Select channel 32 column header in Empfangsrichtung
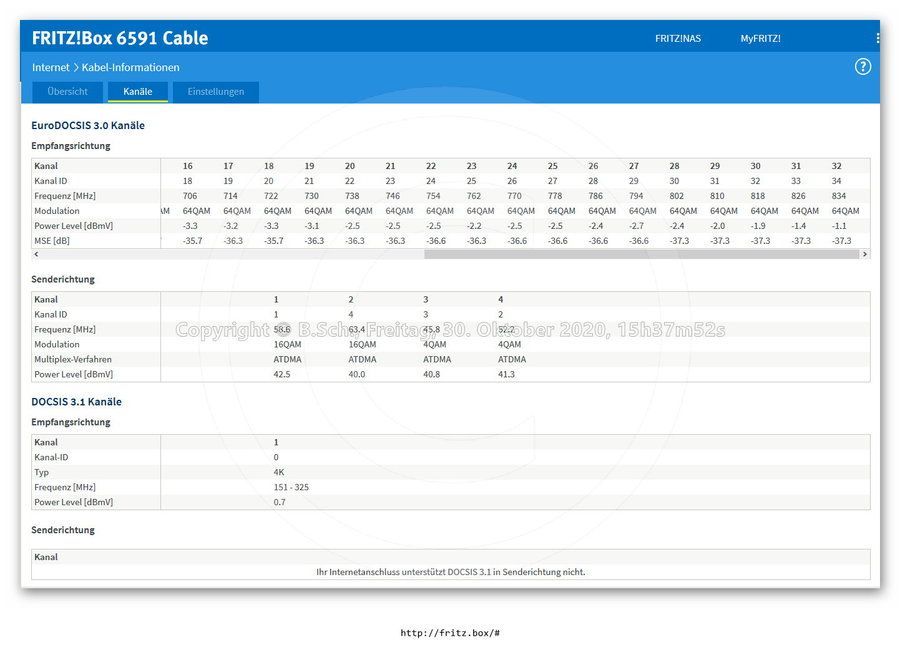The image size is (900, 658). 836,166
